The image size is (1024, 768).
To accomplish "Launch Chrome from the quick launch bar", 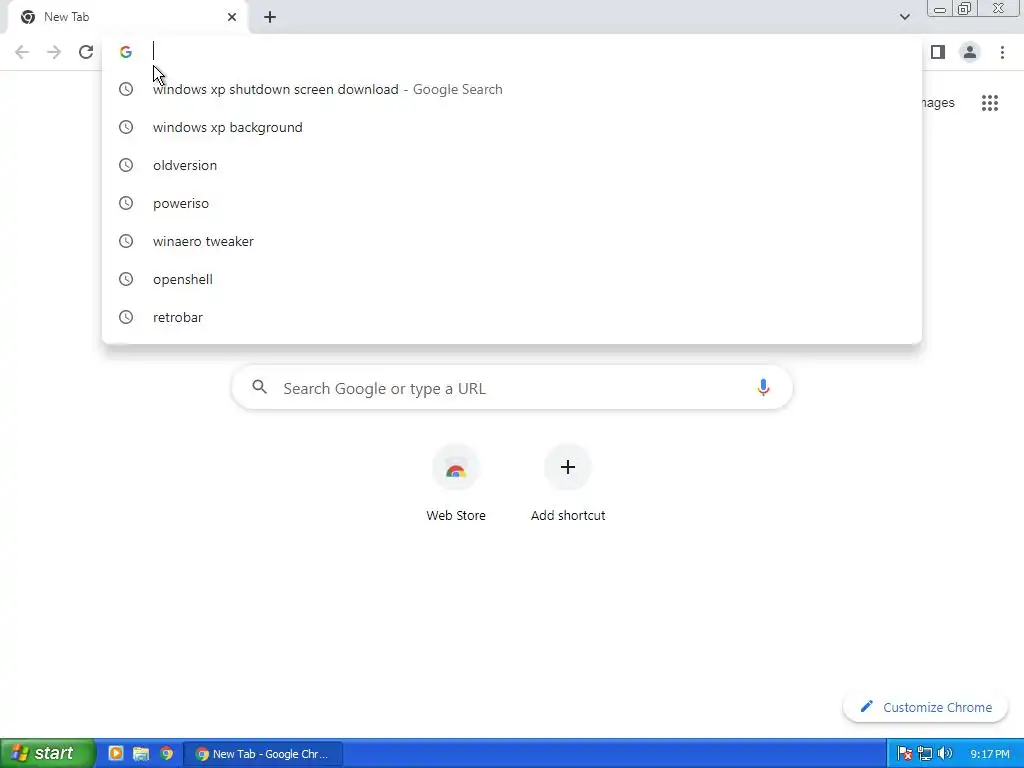I will [167, 753].
